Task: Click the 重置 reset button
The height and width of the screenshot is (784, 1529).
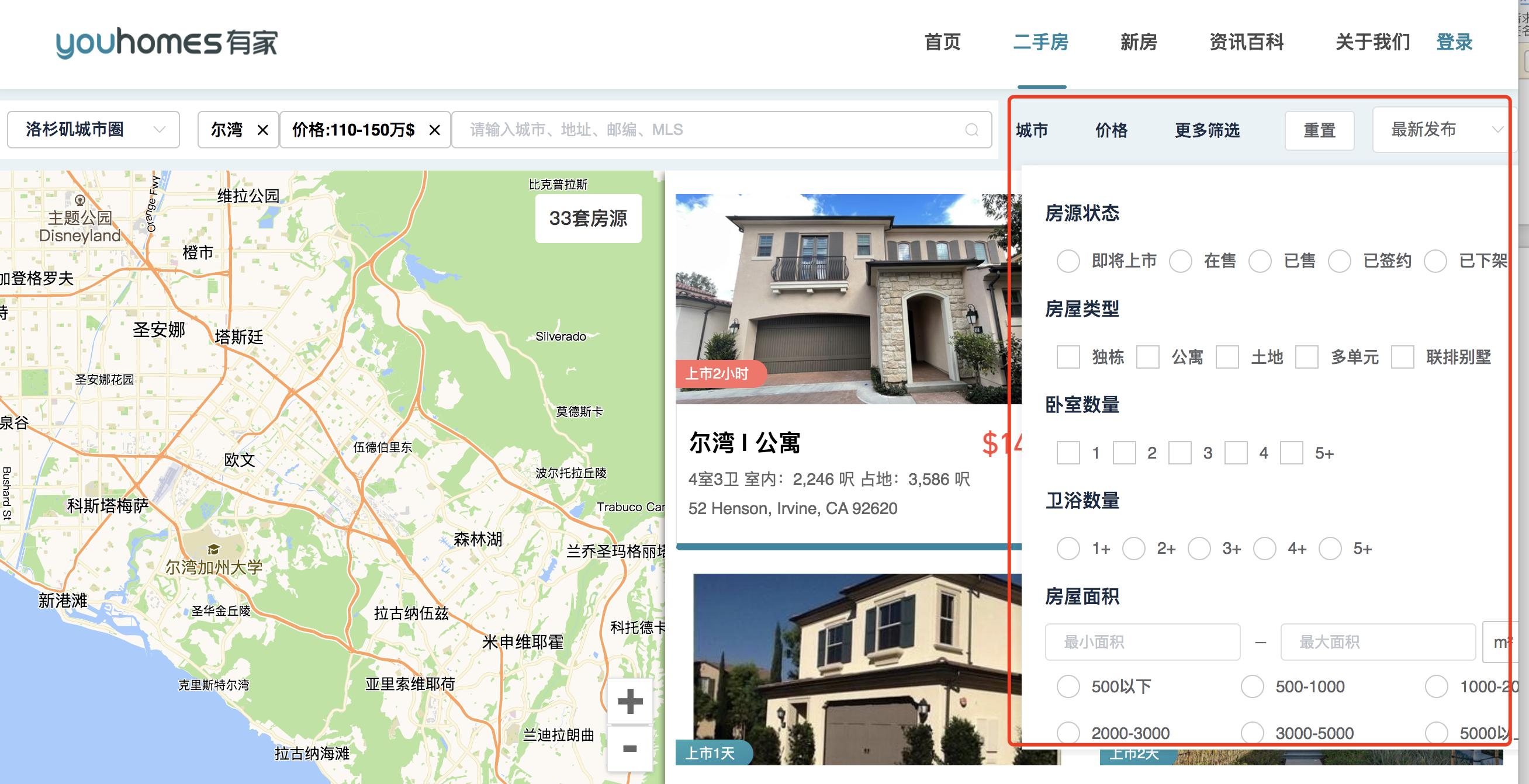Action: pyautogui.click(x=1319, y=130)
